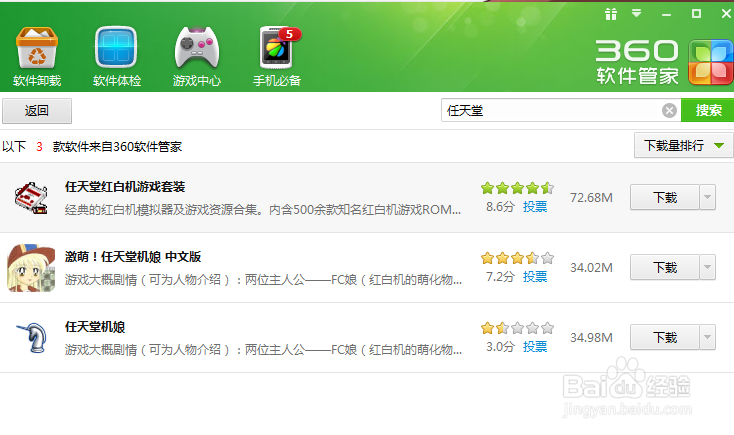The width and height of the screenshot is (734, 435).
Task: Open 游戏中心 game center
Action: [x=197, y=56]
